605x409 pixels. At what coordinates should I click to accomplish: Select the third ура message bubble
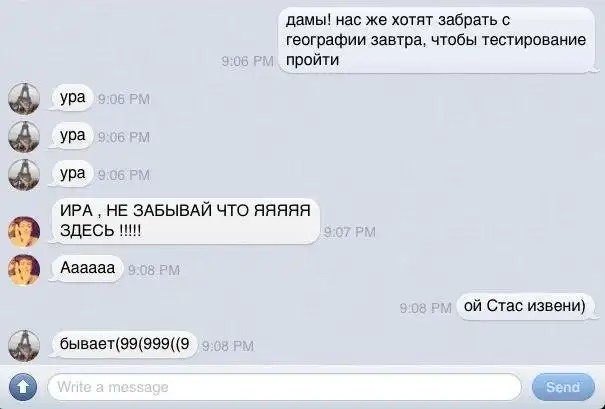(x=71, y=174)
